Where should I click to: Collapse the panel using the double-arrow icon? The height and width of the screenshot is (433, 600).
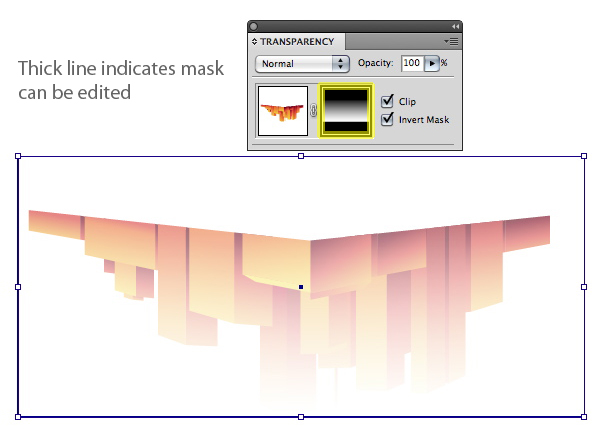(x=455, y=26)
